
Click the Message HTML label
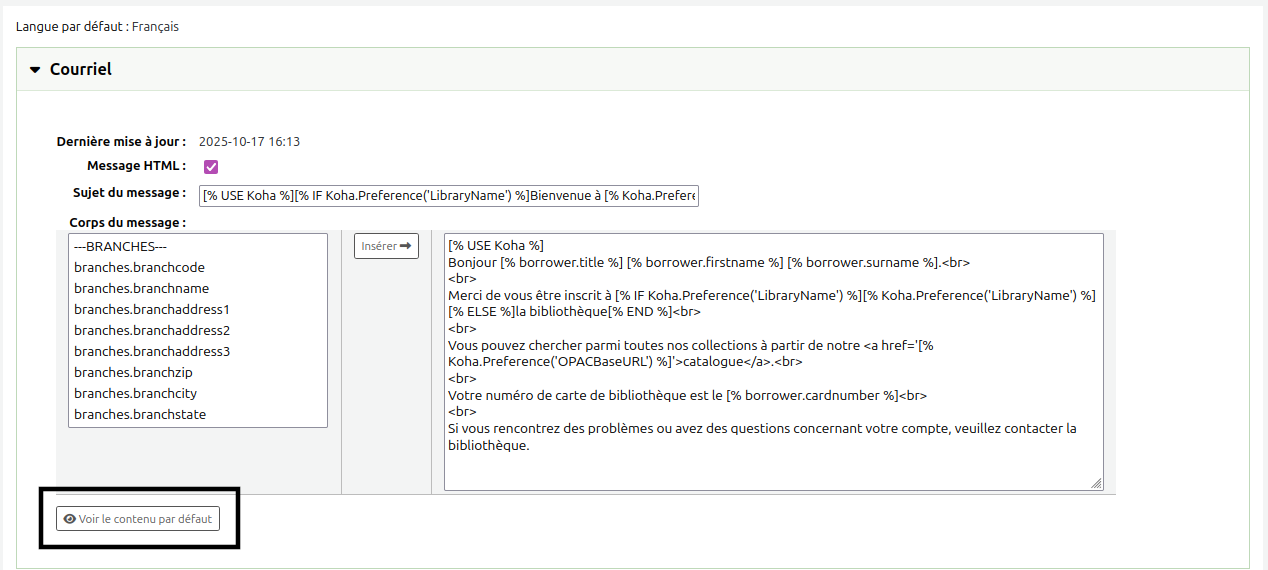136,166
